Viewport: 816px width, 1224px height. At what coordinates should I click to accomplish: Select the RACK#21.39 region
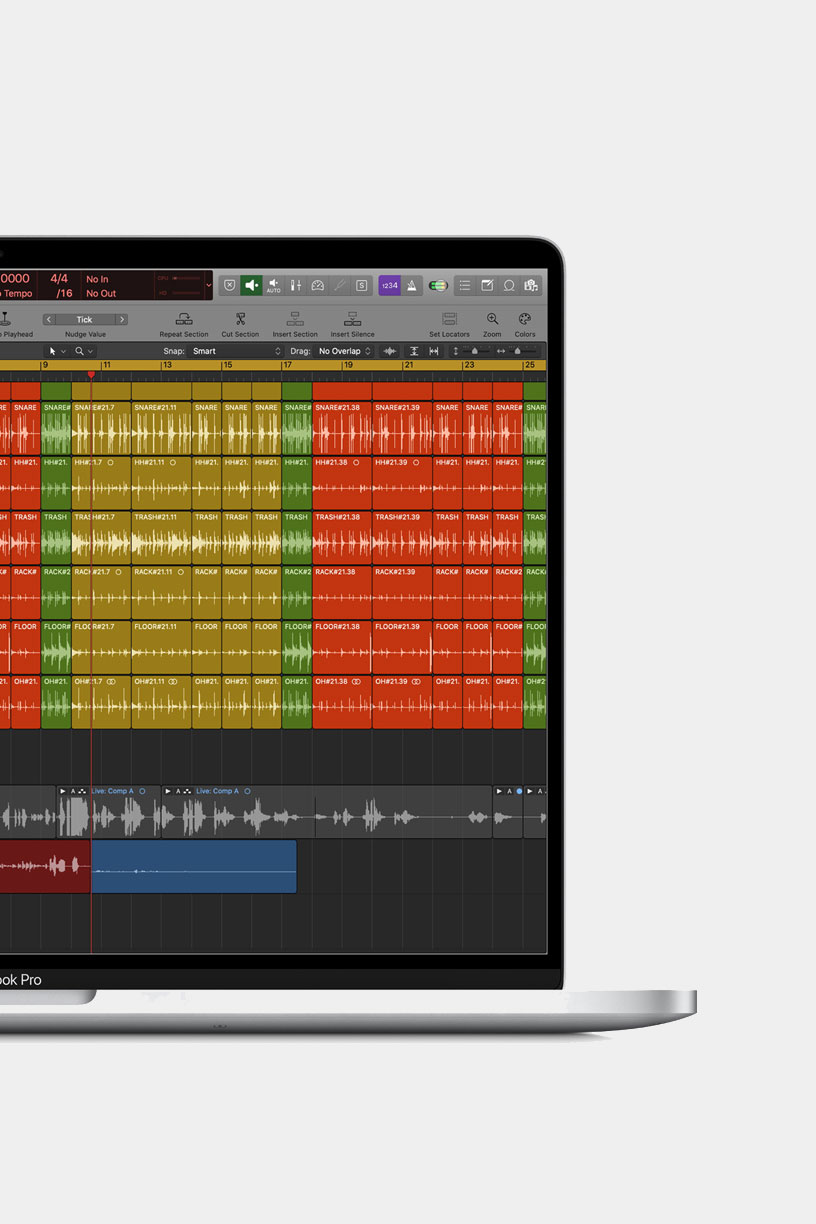pos(403,592)
